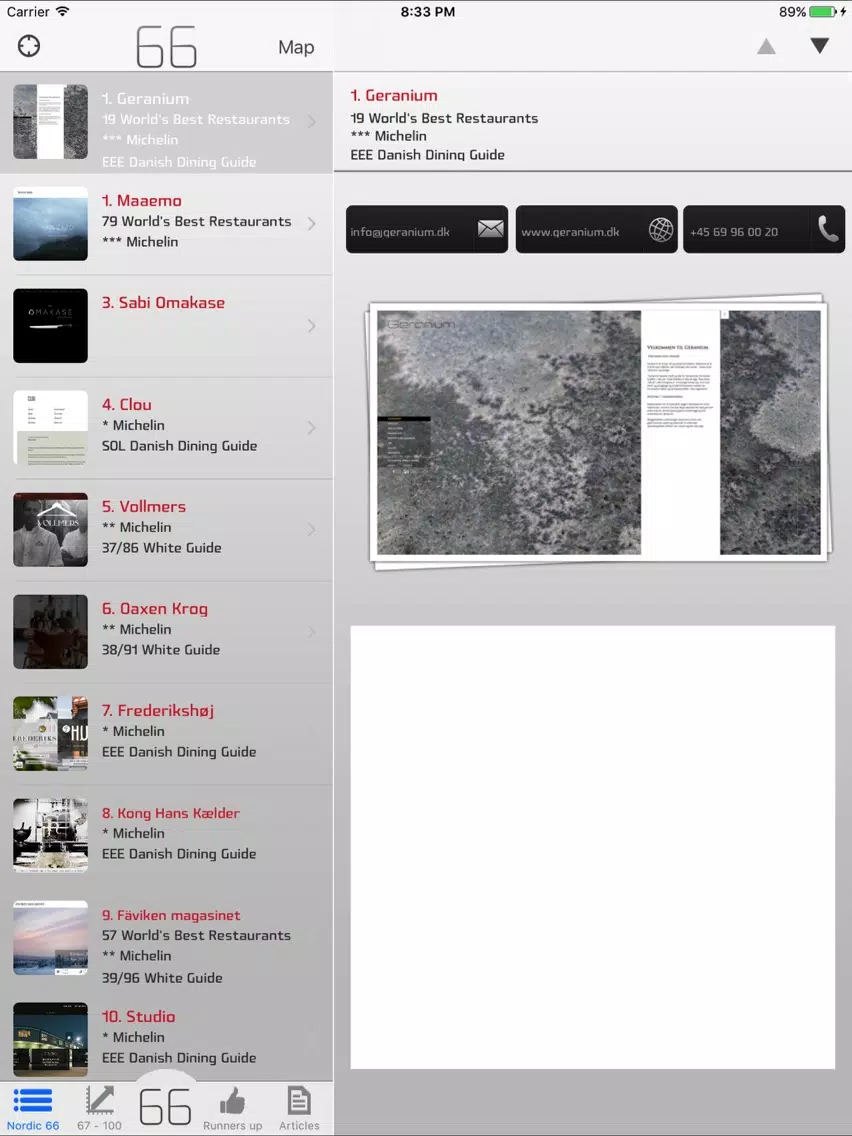The image size is (852, 1136).
Task: Go to previous restaurant with up arrow
Action: 766,47
